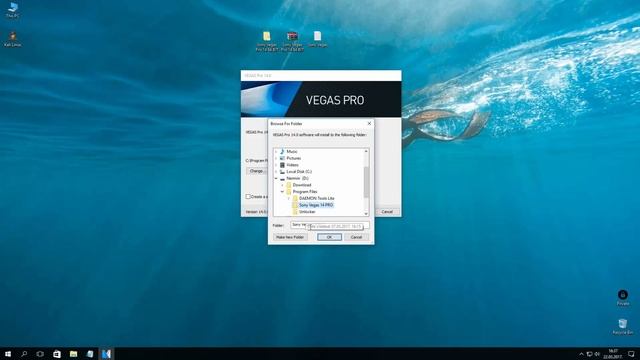Expand the Videos tree node
Image resolution: width=640 pixels, height=360 pixels.
(276, 165)
